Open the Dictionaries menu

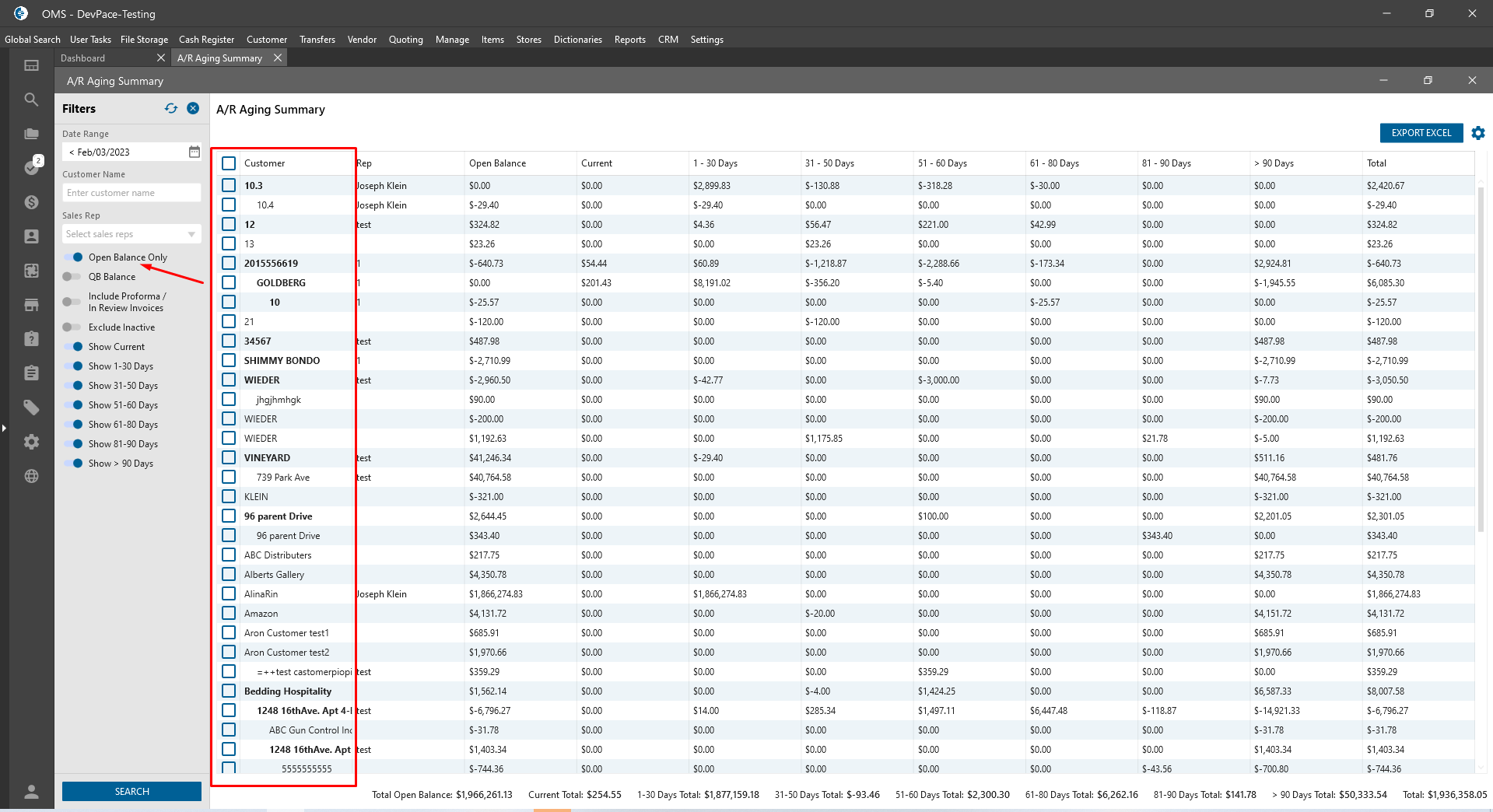577,40
